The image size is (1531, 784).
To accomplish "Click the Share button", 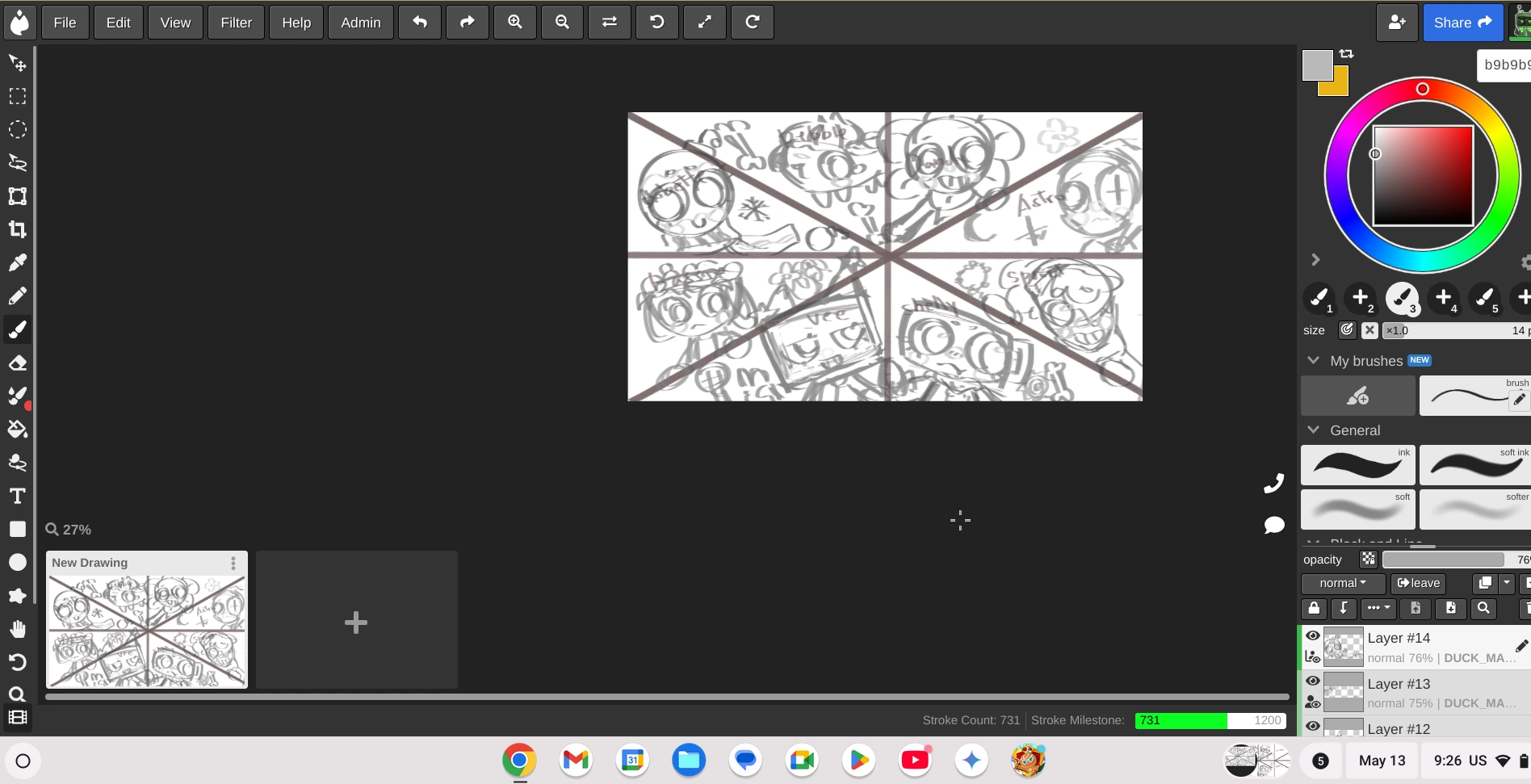I will [1462, 22].
